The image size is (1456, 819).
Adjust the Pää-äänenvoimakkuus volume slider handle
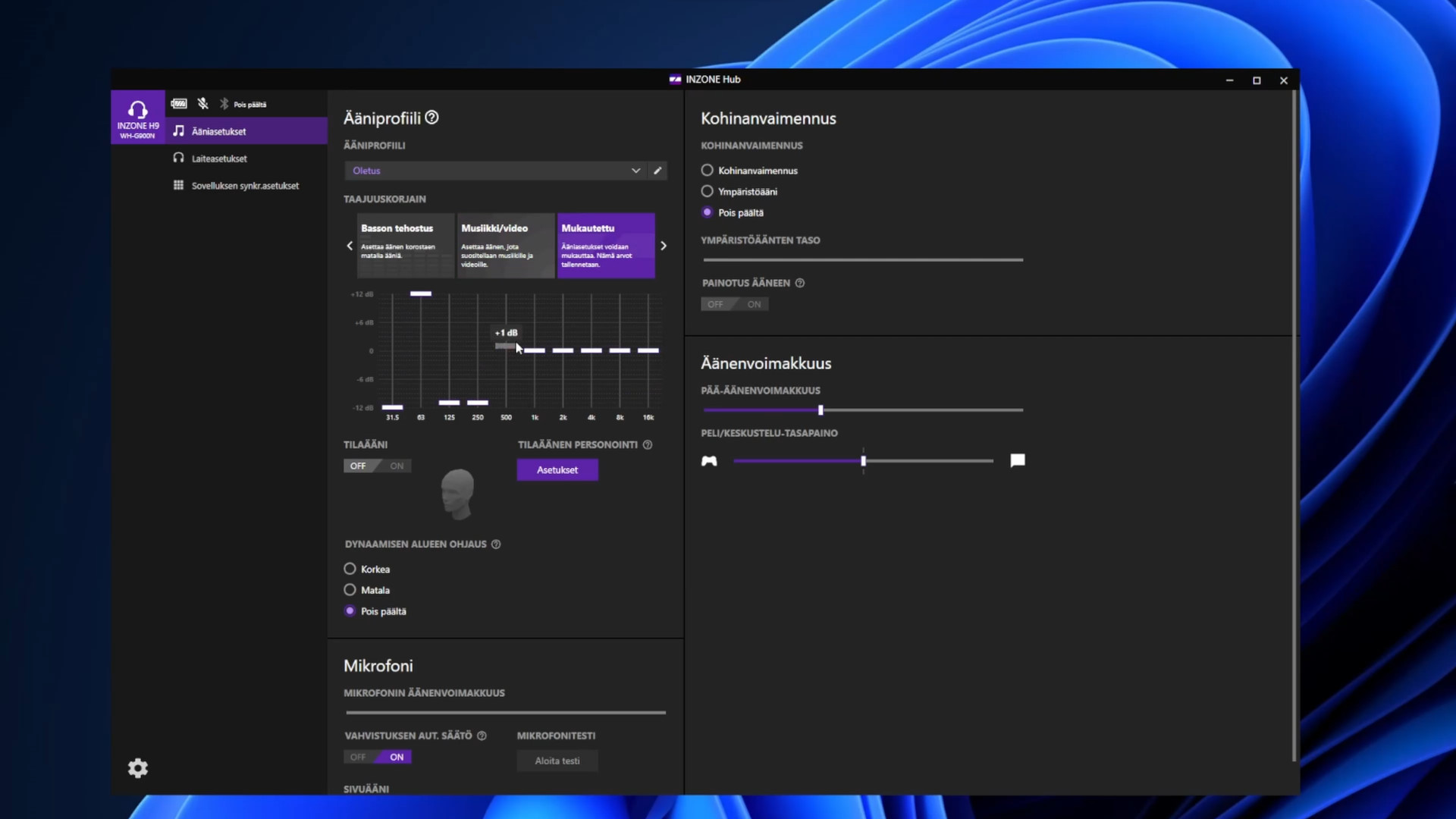[821, 410]
